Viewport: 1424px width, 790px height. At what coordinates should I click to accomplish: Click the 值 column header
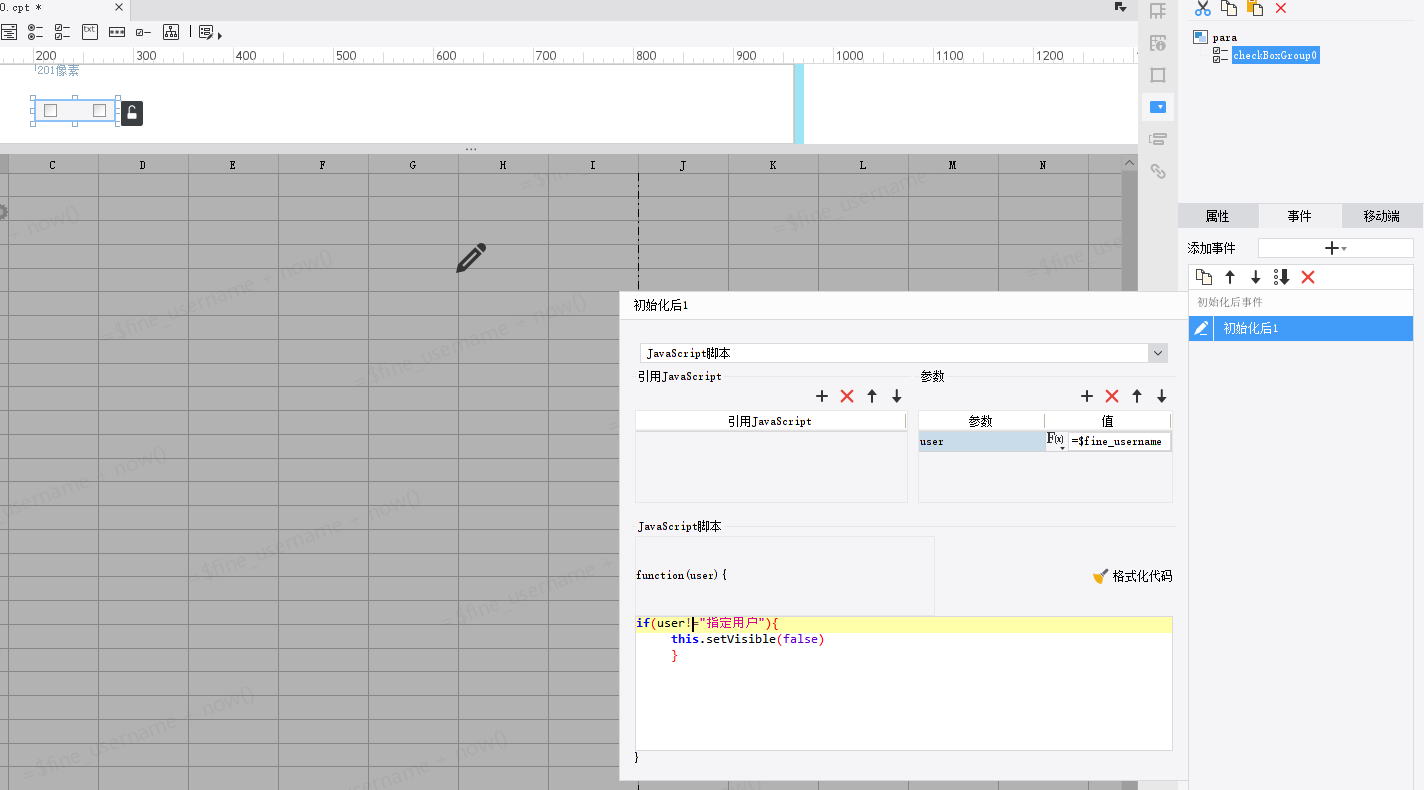(x=1108, y=421)
